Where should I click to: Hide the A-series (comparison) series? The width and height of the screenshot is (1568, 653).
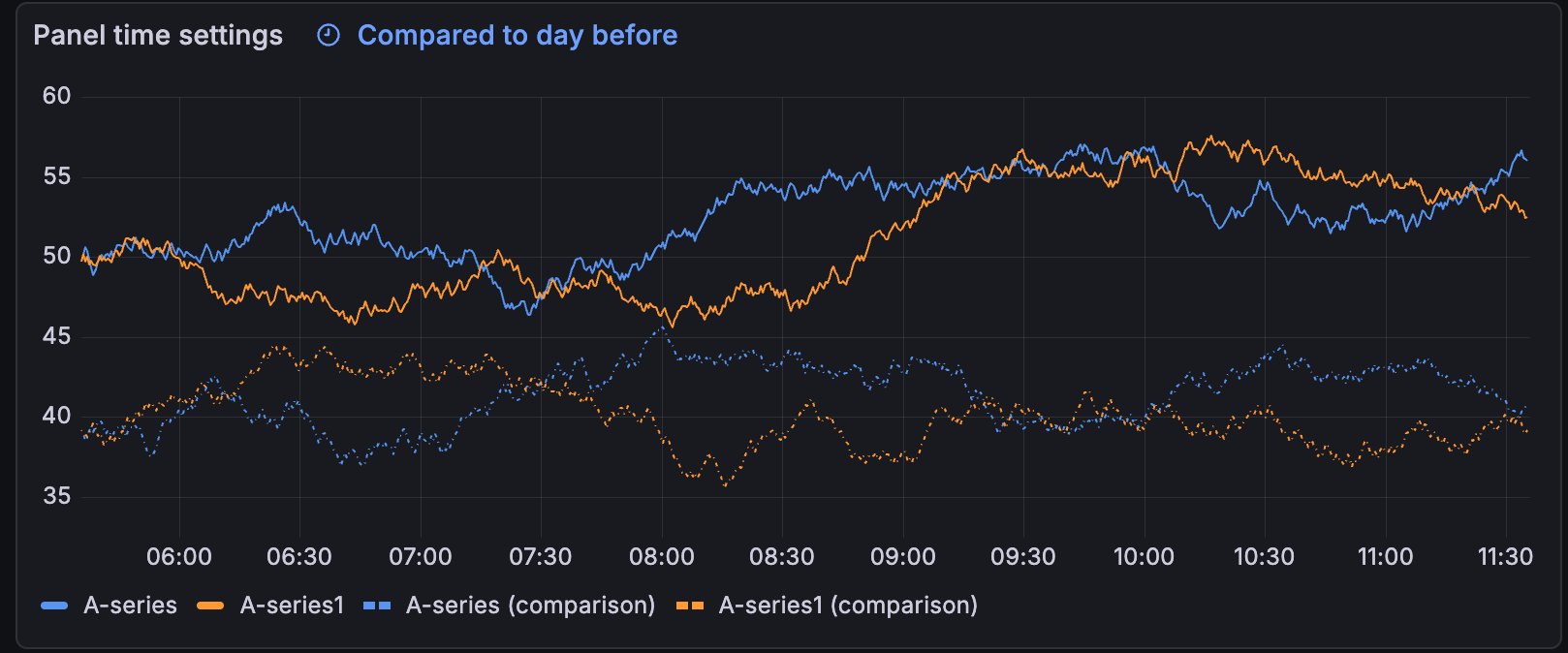[531, 605]
